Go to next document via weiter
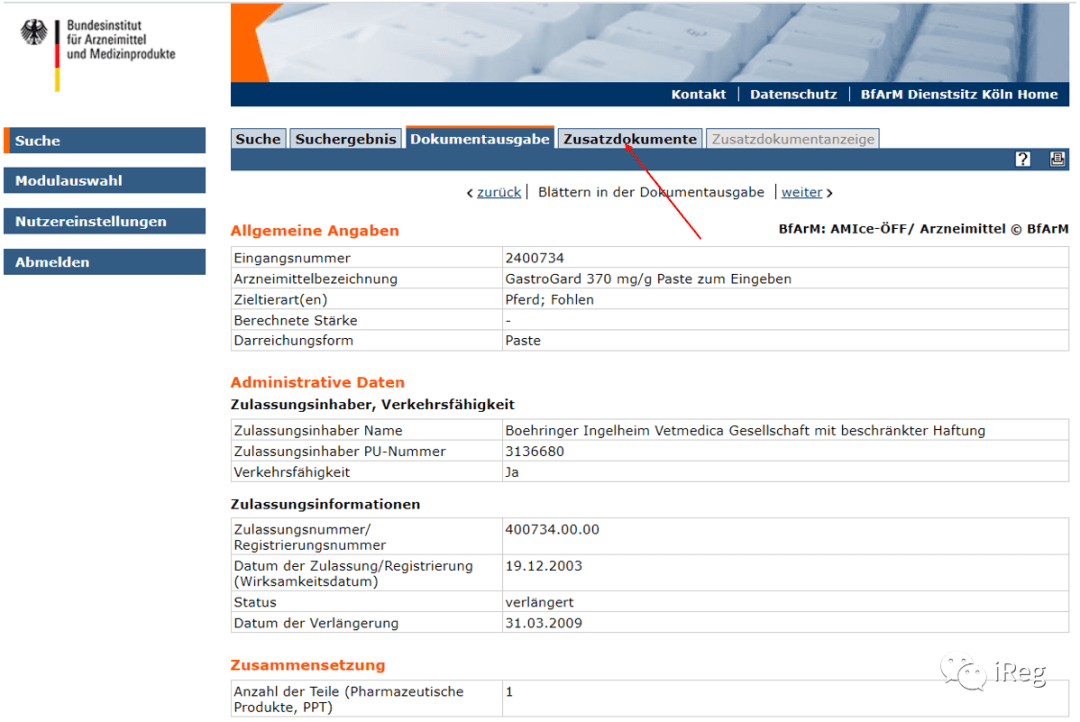Viewport: 1080px width, 722px height. 802,192
